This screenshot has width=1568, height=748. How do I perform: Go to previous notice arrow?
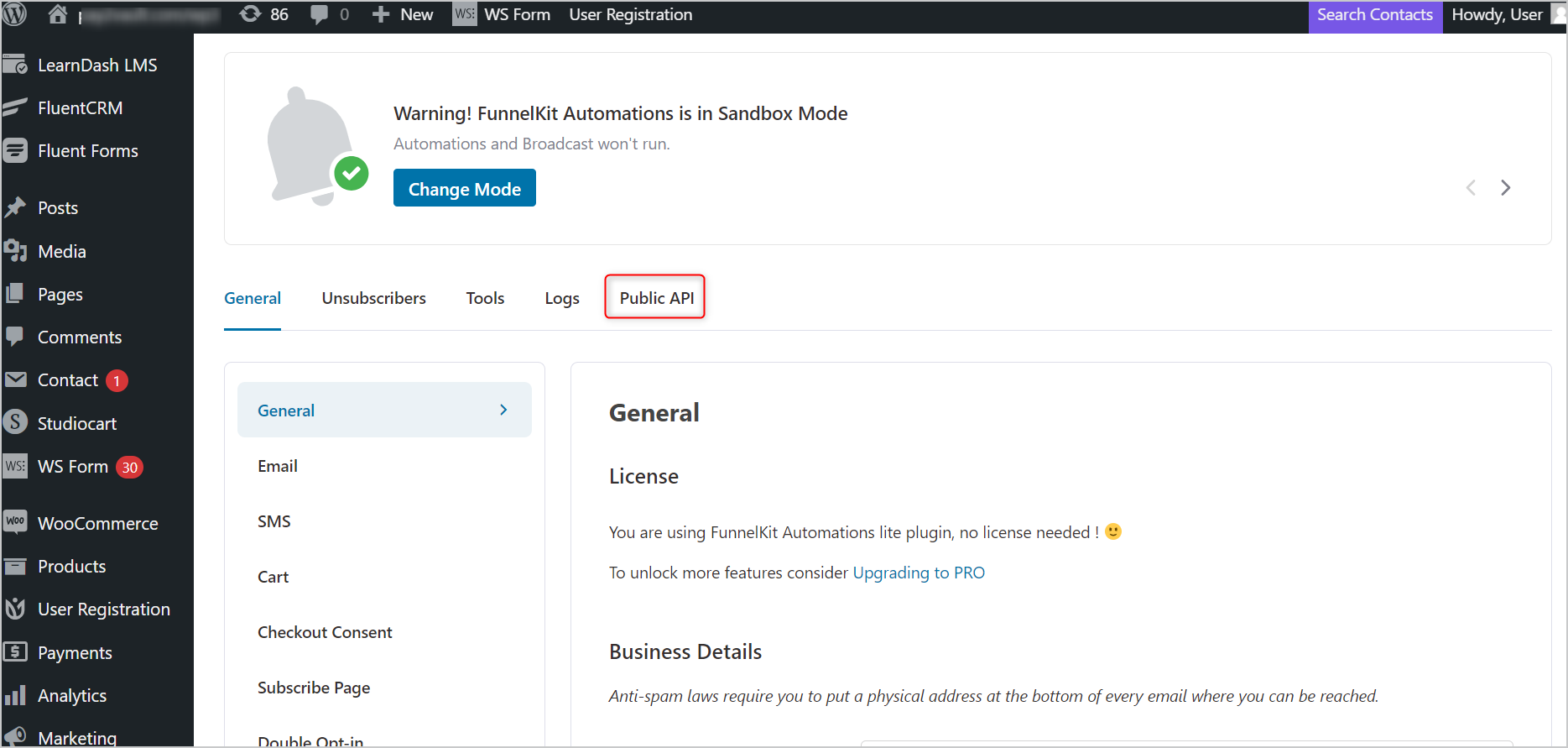tap(1471, 187)
